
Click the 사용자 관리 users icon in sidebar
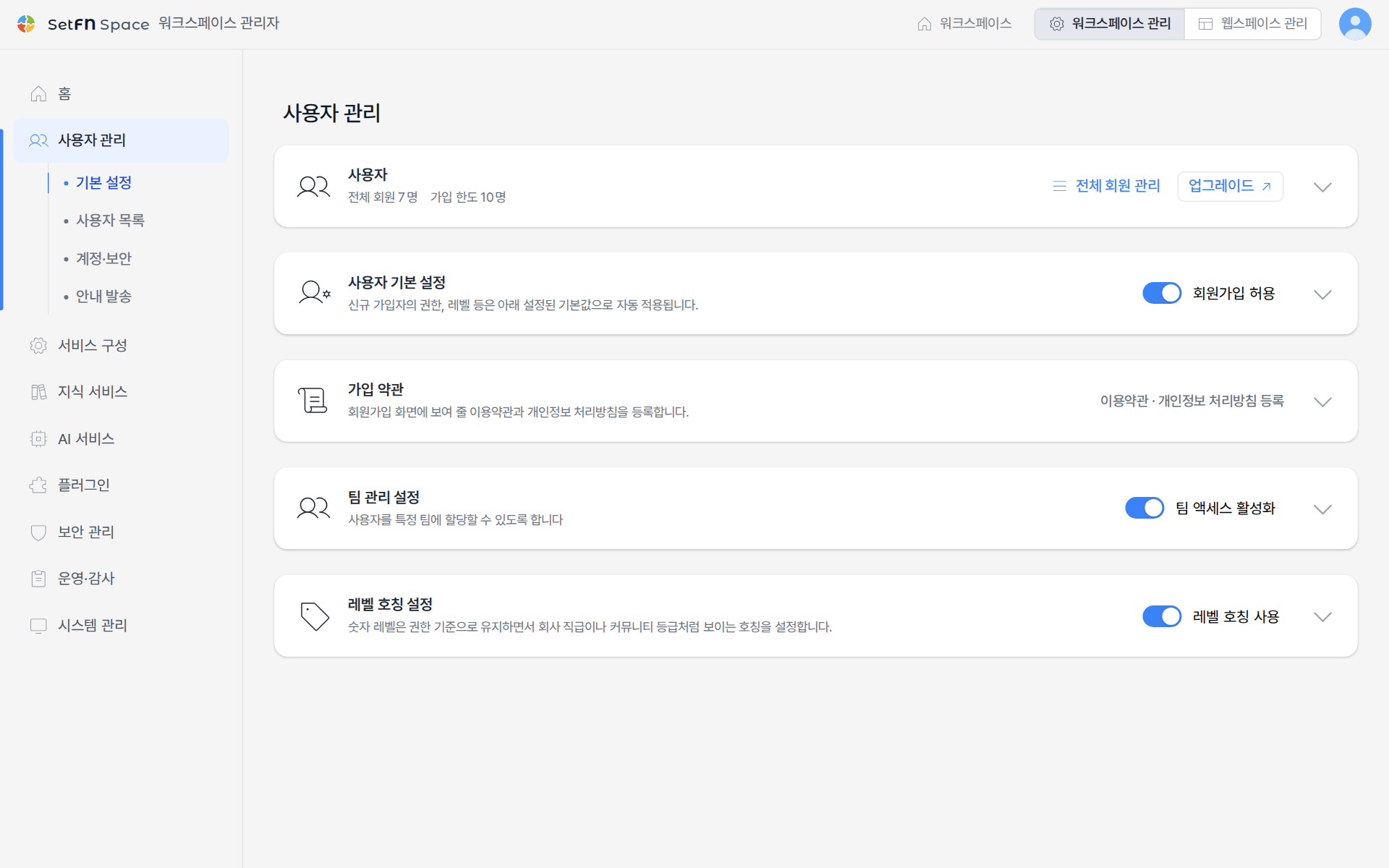click(x=38, y=140)
